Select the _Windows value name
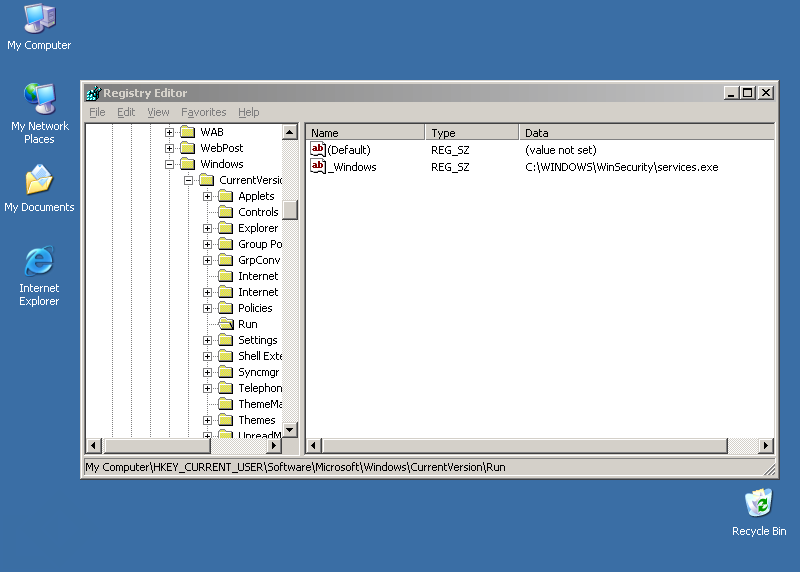The width and height of the screenshot is (800, 572). [x=353, y=167]
